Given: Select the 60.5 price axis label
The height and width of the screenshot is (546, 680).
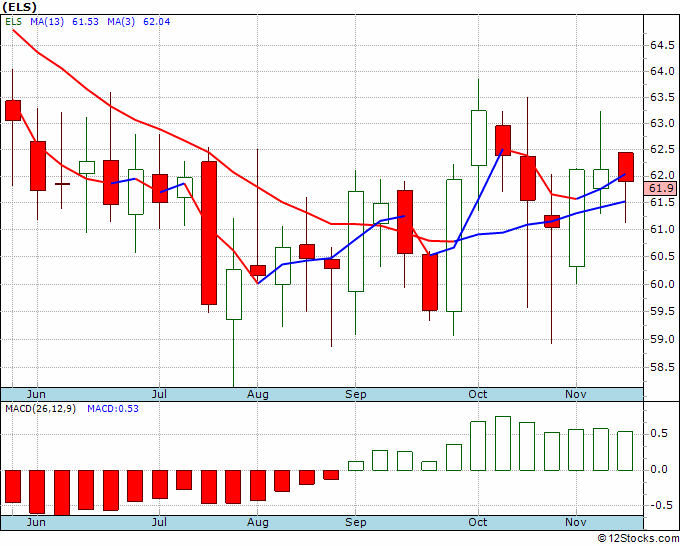Looking at the screenshot, I should click(x=662, y=256).
